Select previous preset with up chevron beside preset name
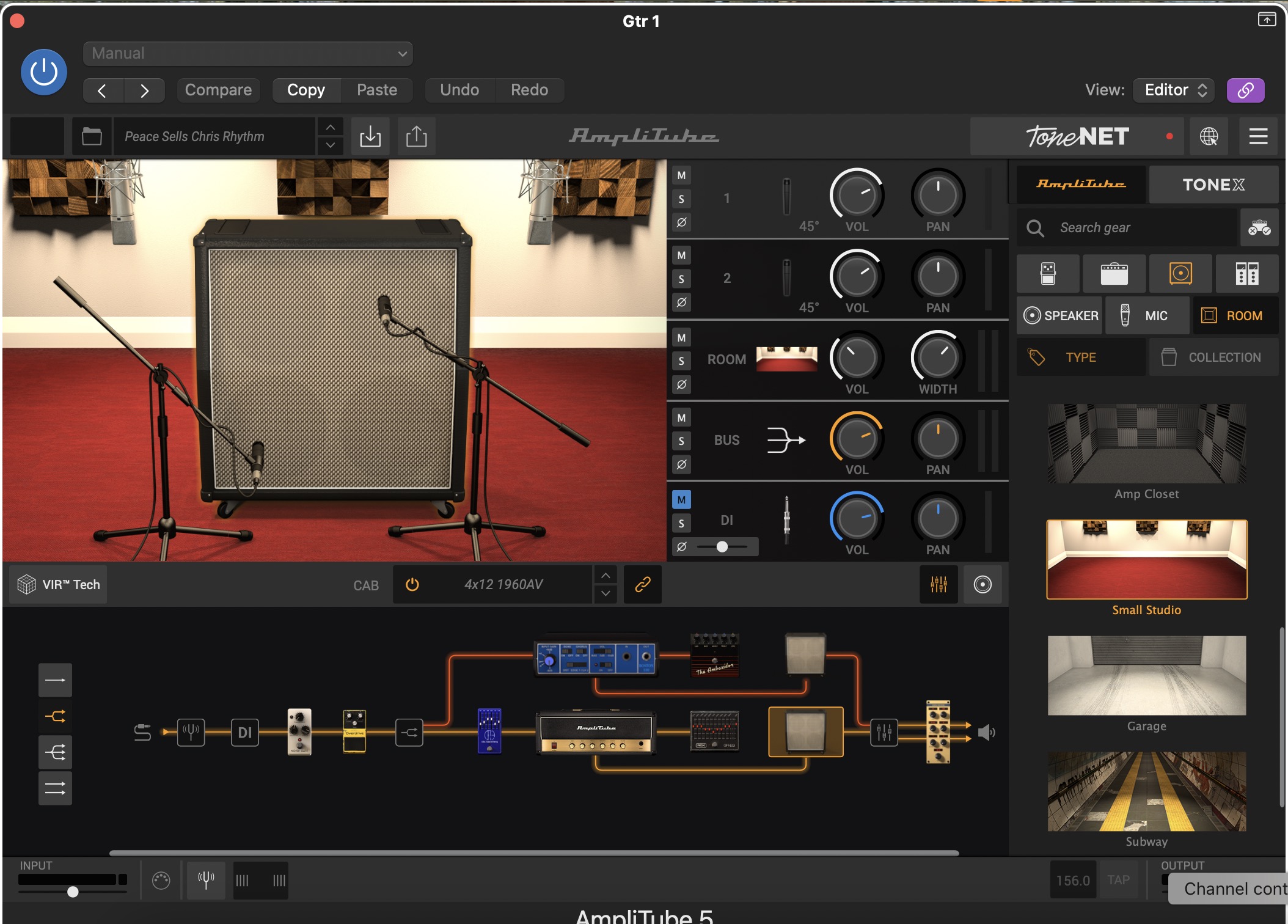 tap(330, 127)
